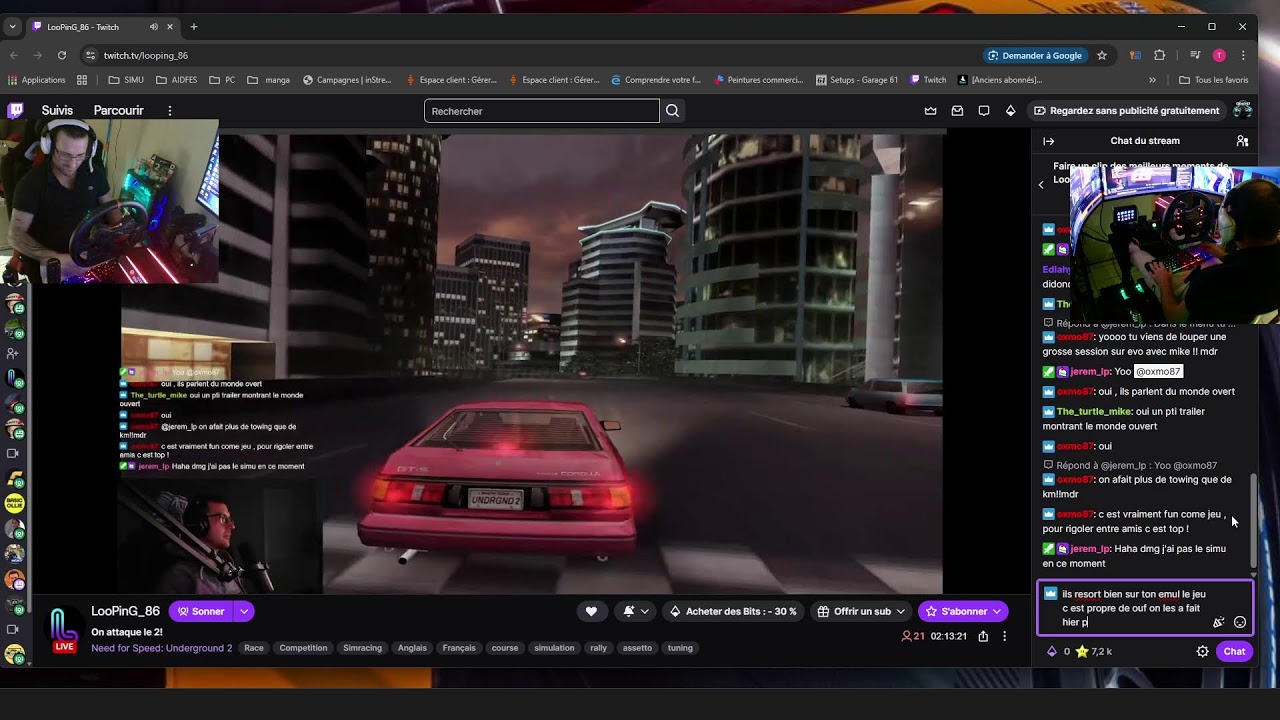Open Tous les favoris folder
1280x720 pixels.
pos(1213,80)
